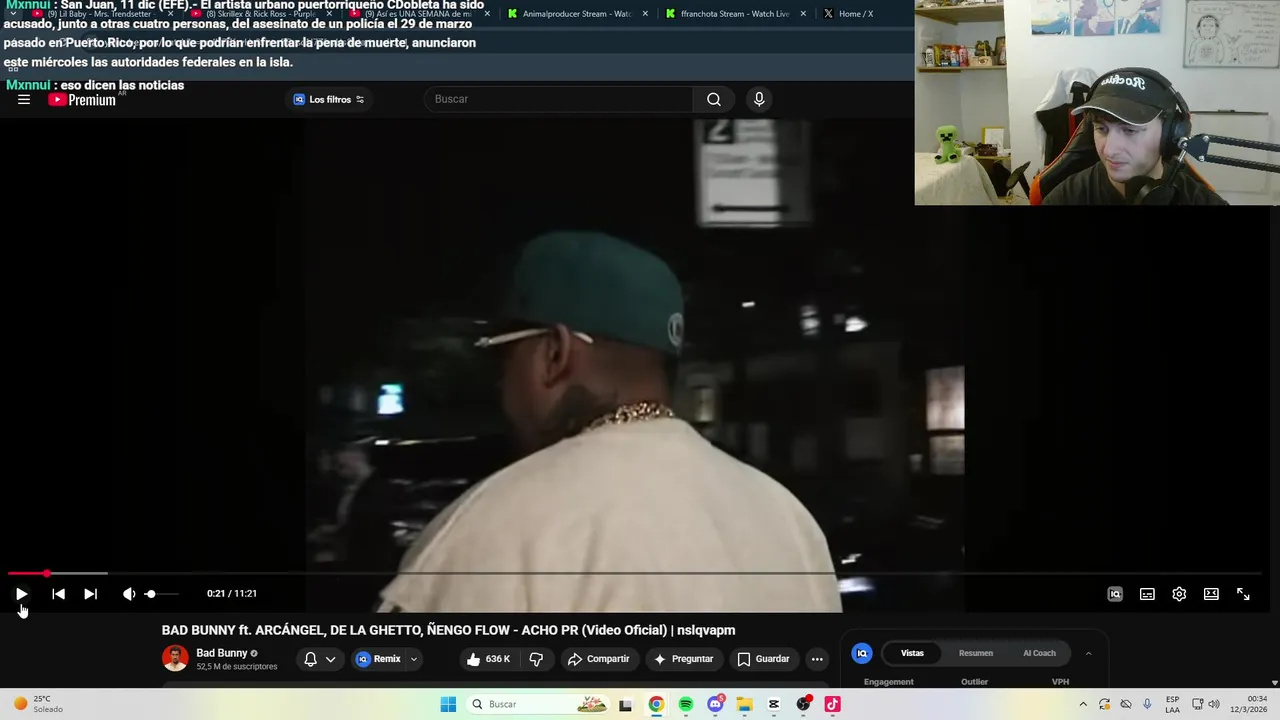Select the Vistas tab
Image resolution: width=1280 pixels, height=720 pixels.
pos(912,653)
